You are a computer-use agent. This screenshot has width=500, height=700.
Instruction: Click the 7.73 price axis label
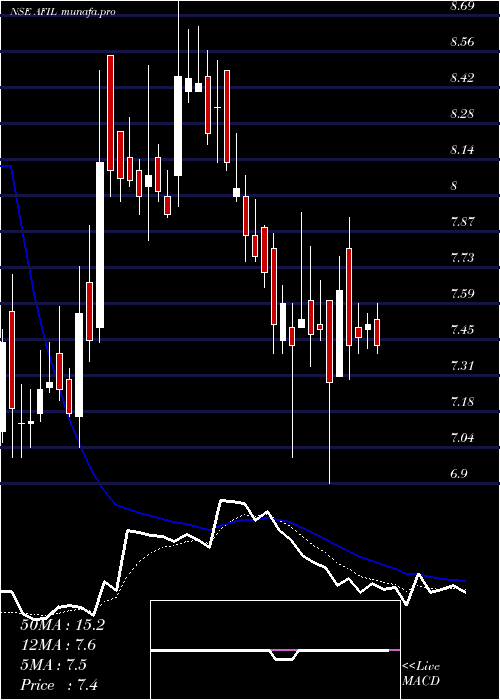[x=462, y=258]
